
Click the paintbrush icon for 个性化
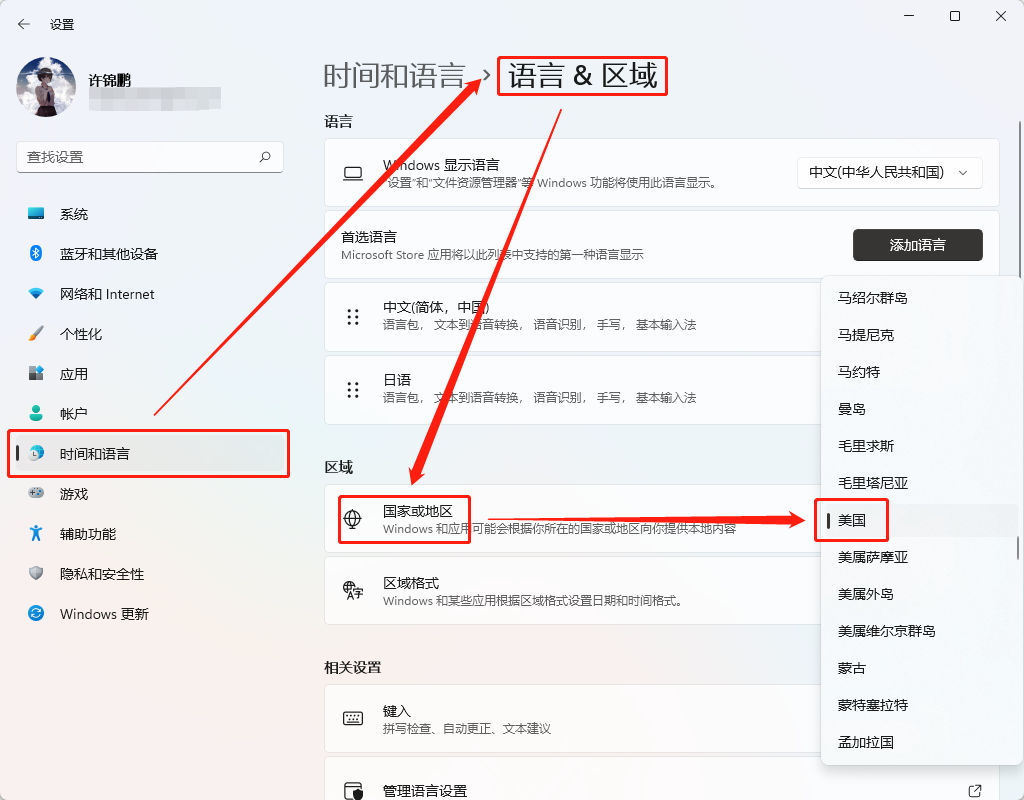click(36, 334)
